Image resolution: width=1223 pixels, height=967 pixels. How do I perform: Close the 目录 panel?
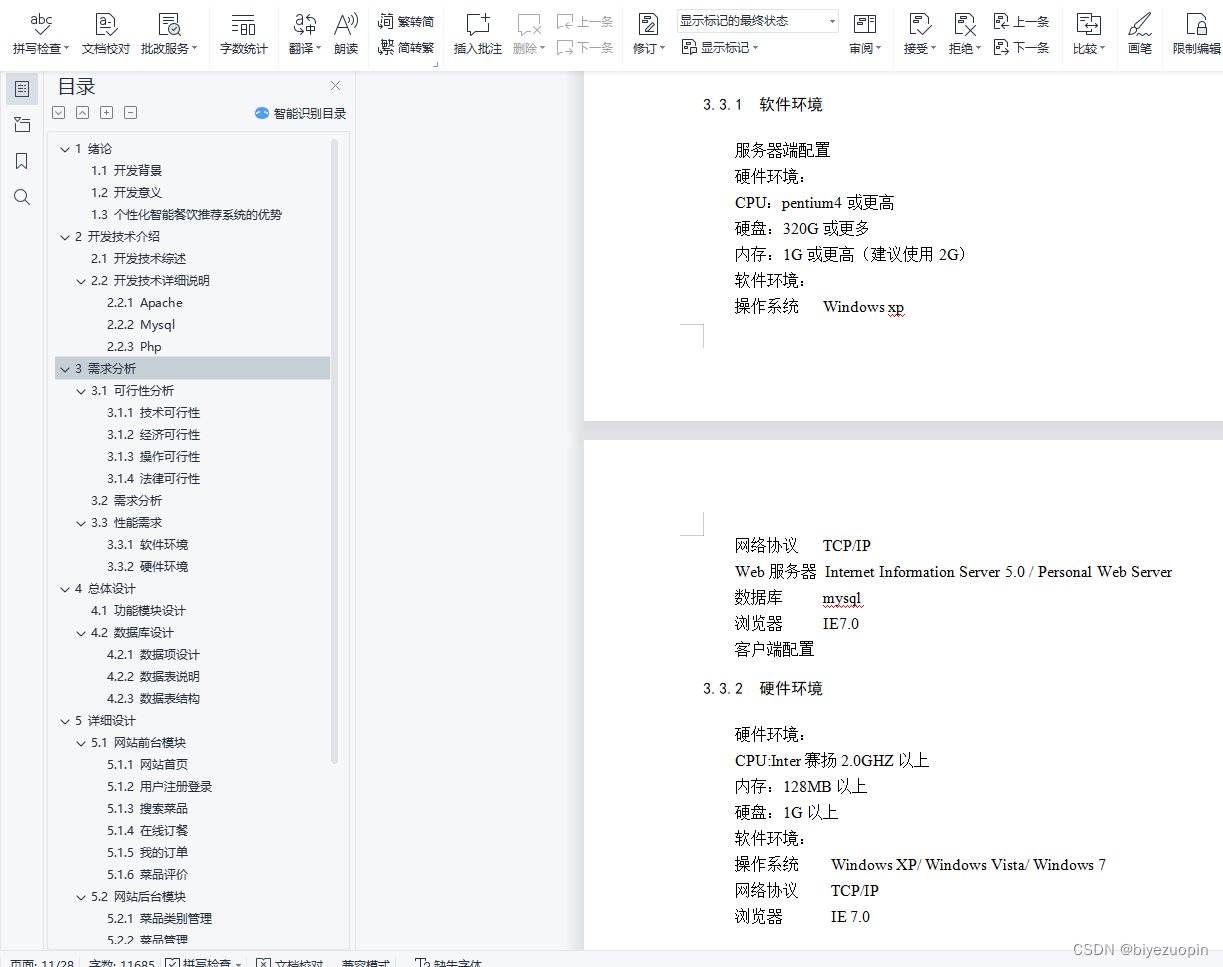tap(335, 86)
